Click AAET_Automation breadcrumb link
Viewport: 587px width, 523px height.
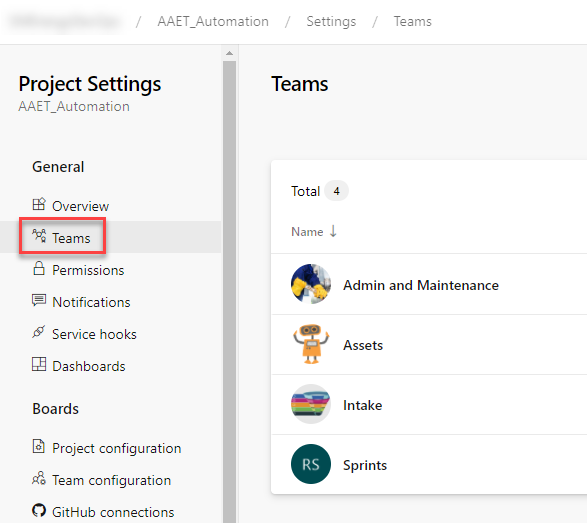point(213,21)
